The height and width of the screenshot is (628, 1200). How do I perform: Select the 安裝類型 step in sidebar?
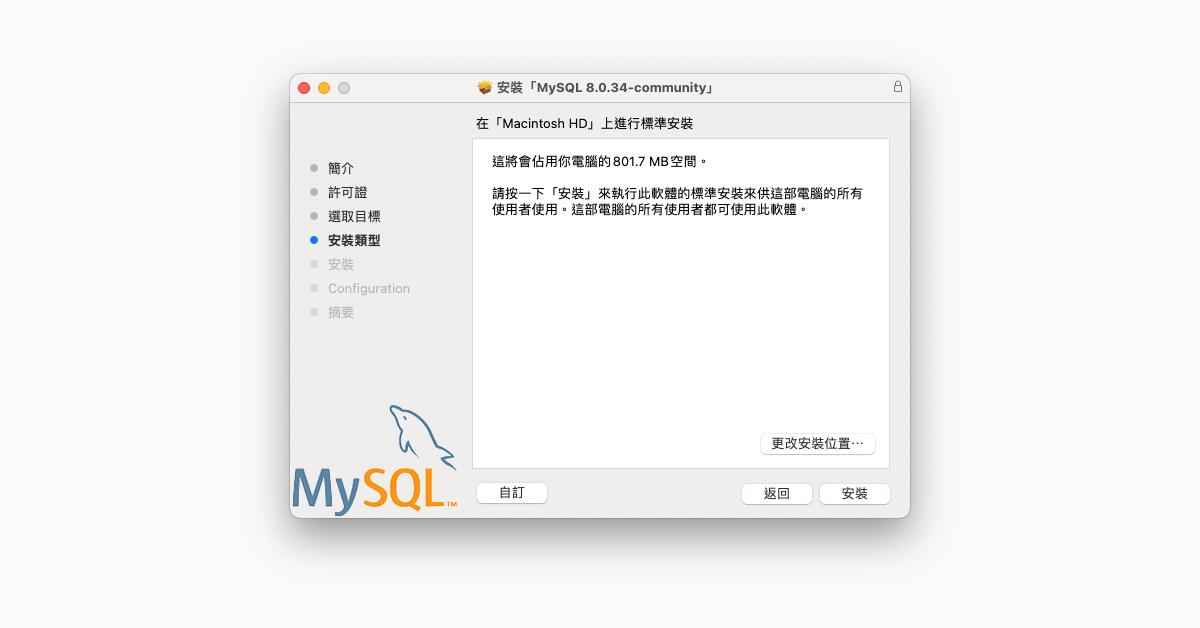(x=354, y=240)
